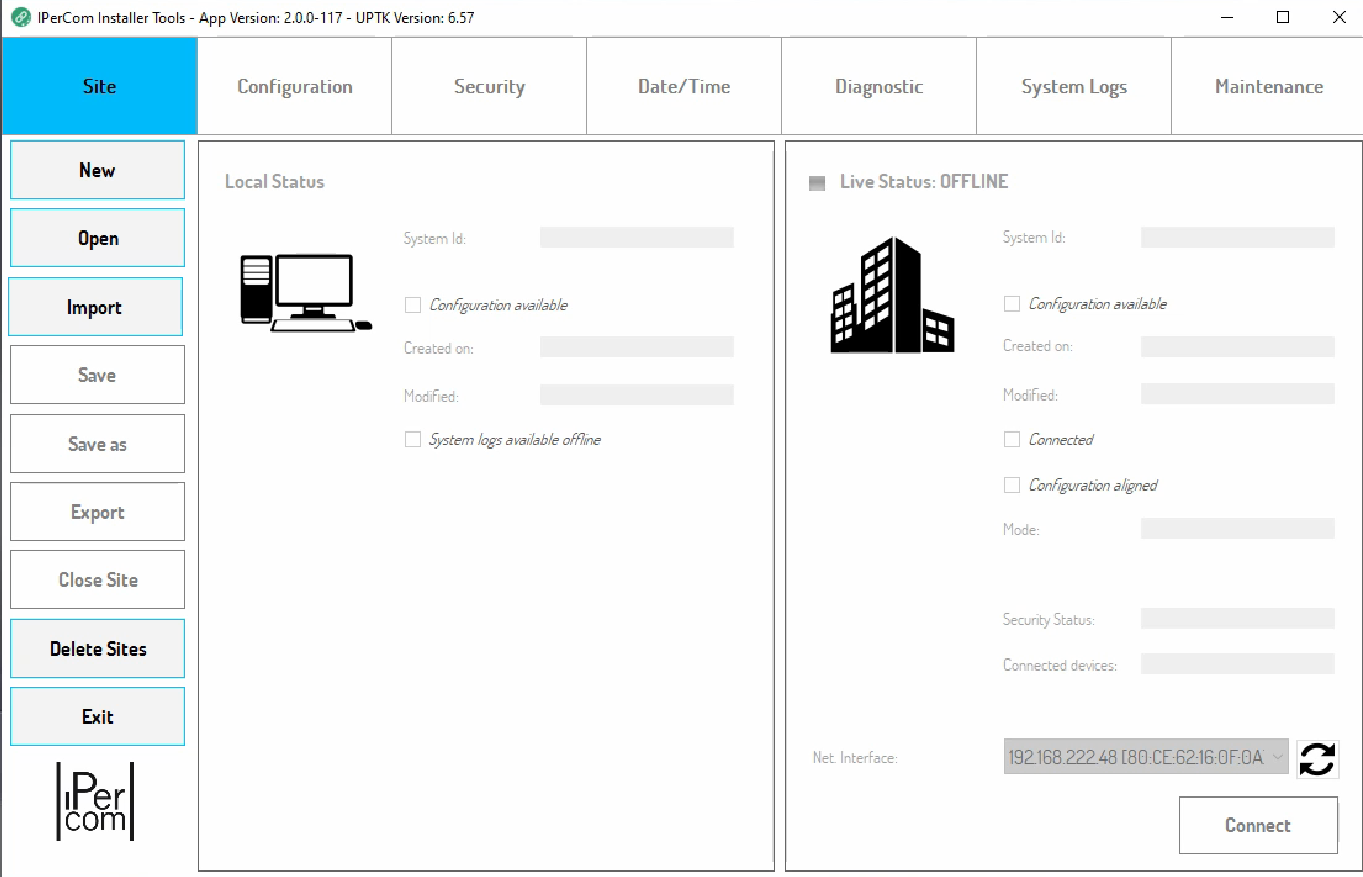The height and width of the screenshot is (877, 1363).
Task: Click the New button
Action: click(x=97, y=170)
